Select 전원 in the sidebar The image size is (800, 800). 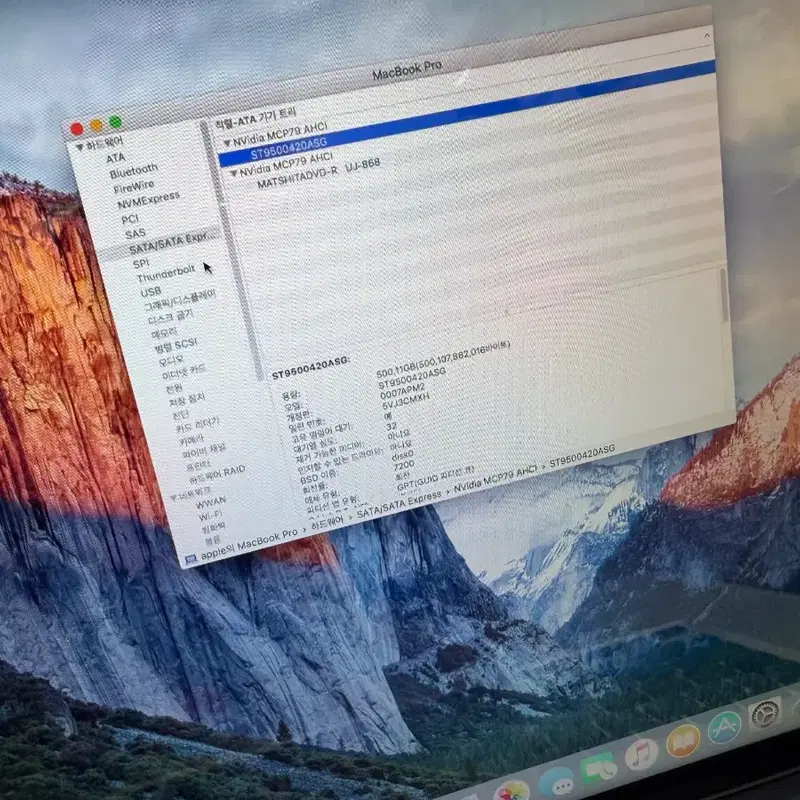pos(174,388)
